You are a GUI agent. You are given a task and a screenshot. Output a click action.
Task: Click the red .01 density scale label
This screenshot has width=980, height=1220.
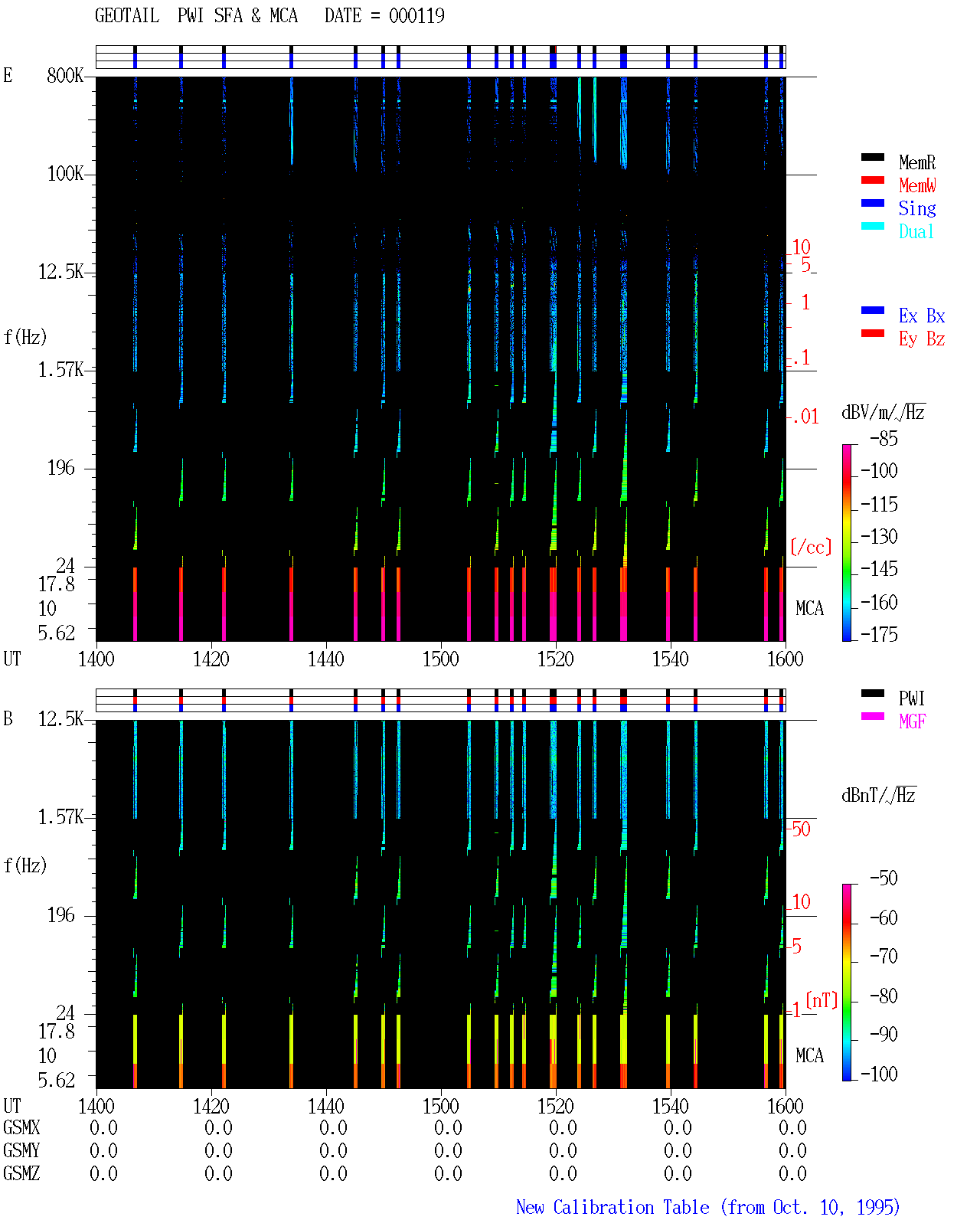(805, 417)
